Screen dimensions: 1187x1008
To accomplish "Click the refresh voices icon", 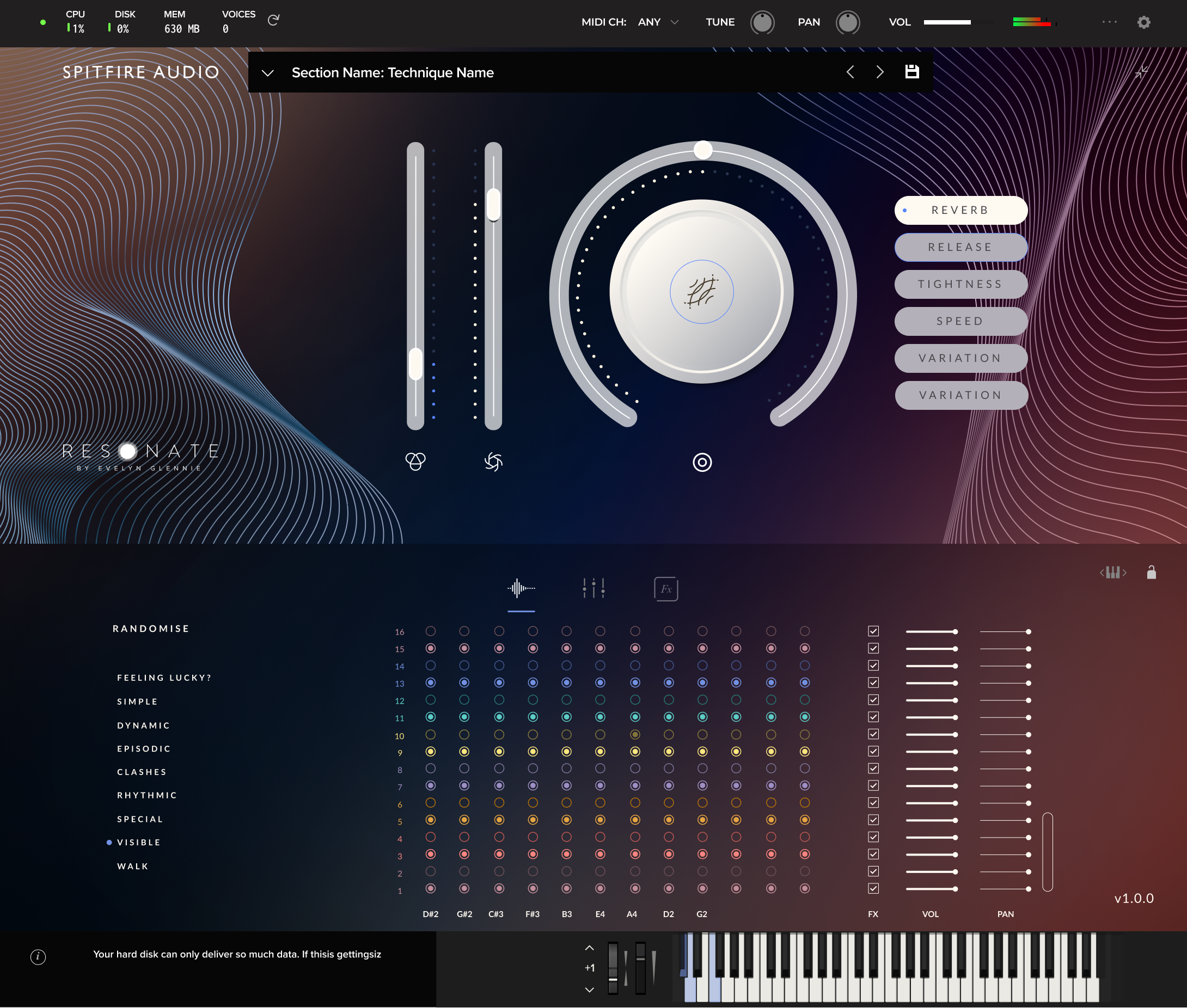I will 273,20.
